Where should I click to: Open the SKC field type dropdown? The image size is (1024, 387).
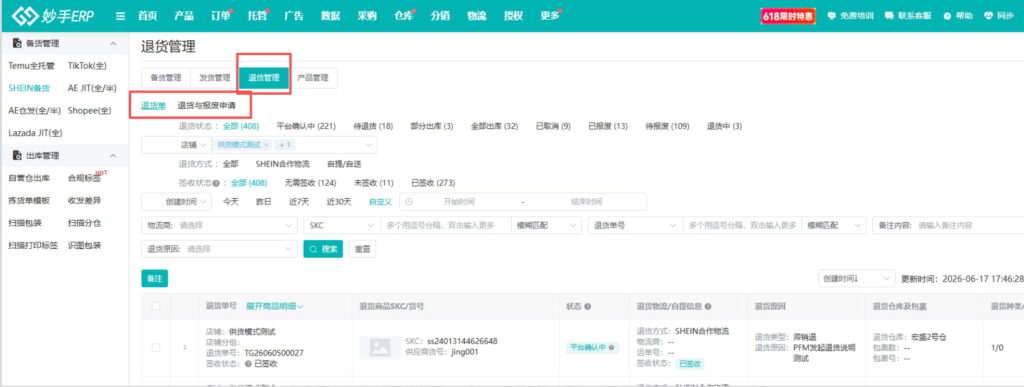click(x=341, y=225)
